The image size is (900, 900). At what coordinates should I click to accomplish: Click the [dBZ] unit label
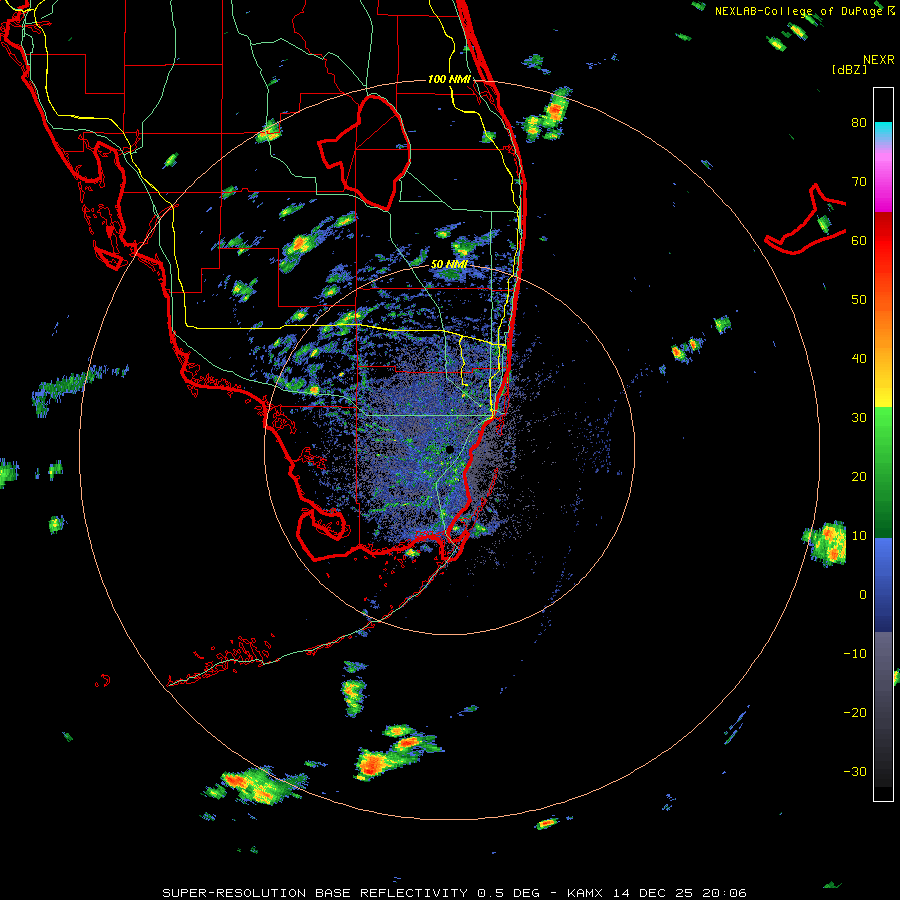(849, 69)
